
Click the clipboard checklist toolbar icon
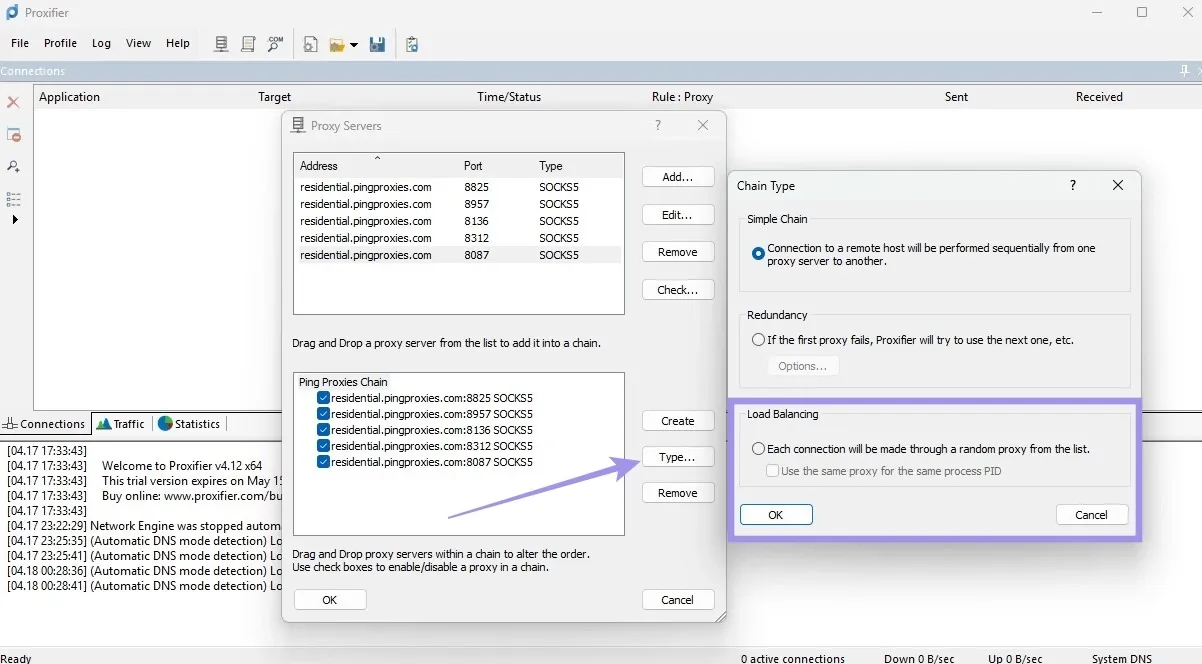tap(412, 44)
